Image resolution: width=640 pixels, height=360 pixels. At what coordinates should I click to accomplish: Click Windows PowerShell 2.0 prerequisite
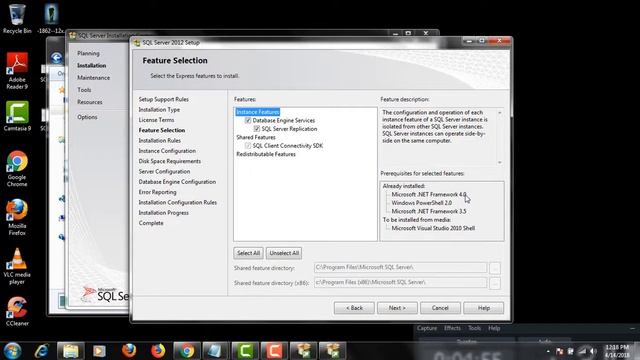point(422,203)
